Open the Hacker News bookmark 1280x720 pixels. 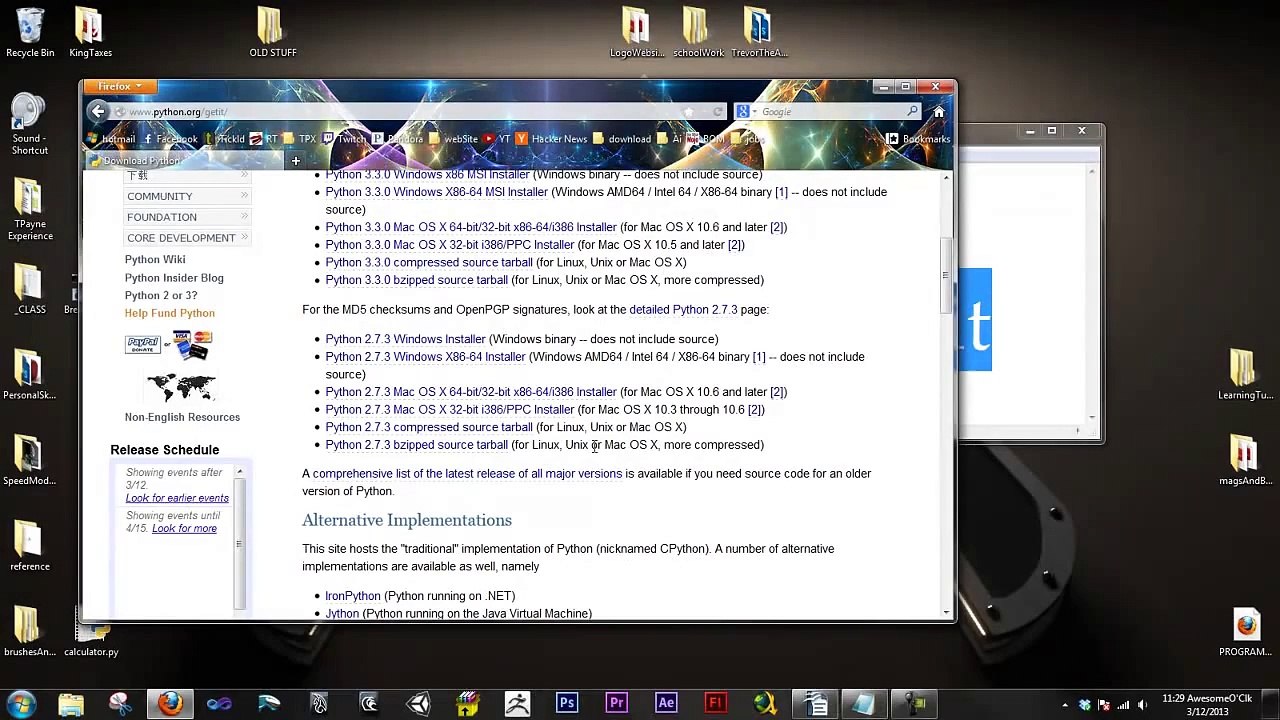tap(551, 139)
